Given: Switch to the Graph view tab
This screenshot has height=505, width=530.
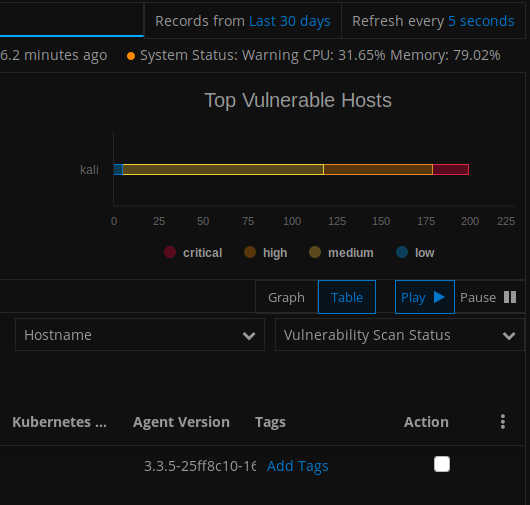Looking at the screenshot, I should tap(286, 297).
